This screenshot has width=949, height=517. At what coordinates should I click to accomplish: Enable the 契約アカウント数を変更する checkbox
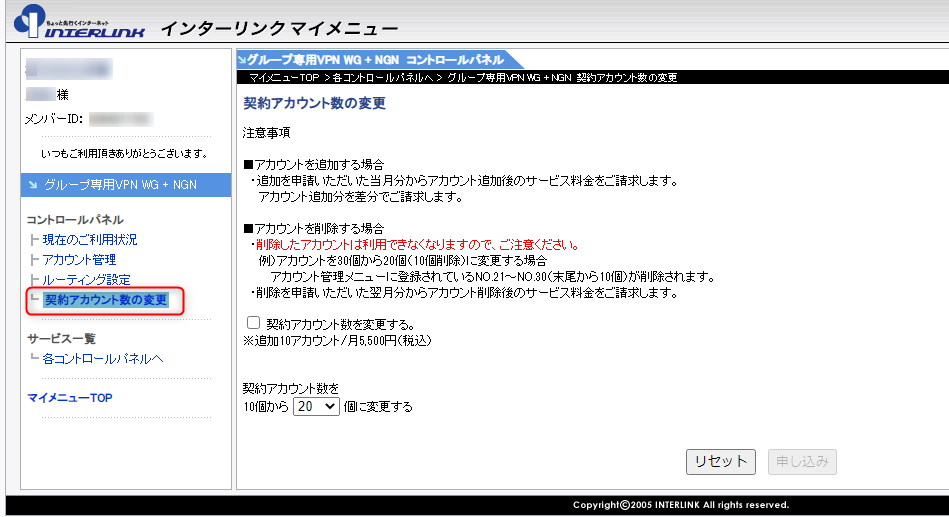[253, 323]
